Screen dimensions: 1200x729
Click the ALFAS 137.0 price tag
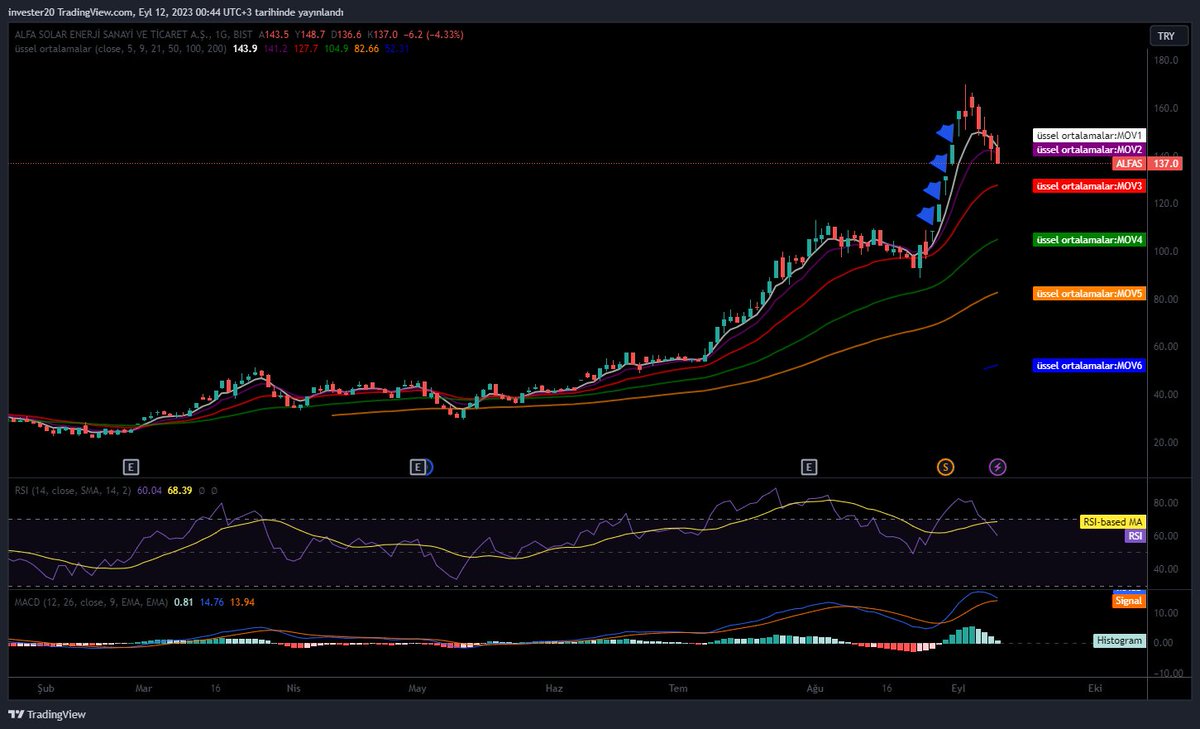tap(1147, 163)
